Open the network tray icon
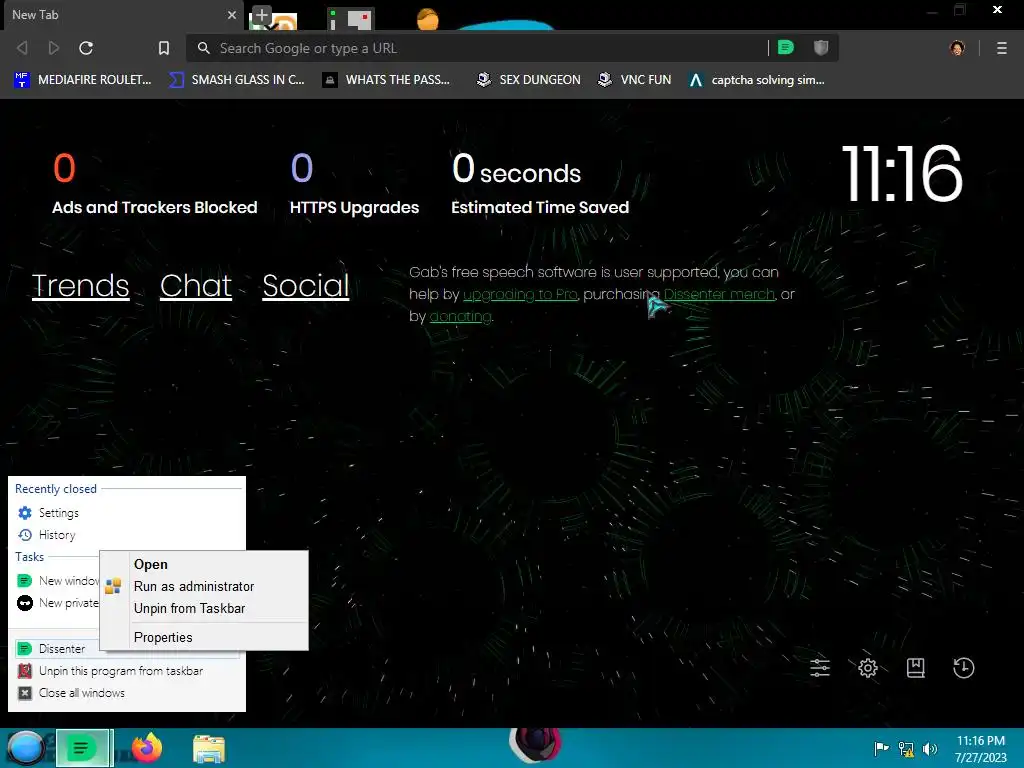Image resolution: width=1024 pixels, height=768 pixels. pyautogui.click(x=906, y=748)
